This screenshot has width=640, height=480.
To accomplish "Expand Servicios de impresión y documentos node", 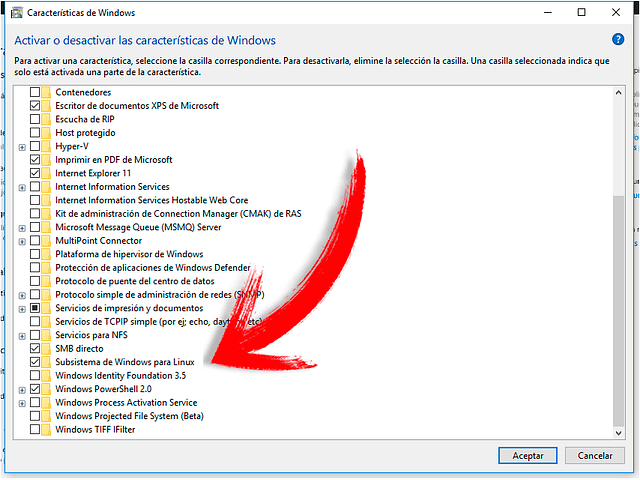I will pos(22,309).
